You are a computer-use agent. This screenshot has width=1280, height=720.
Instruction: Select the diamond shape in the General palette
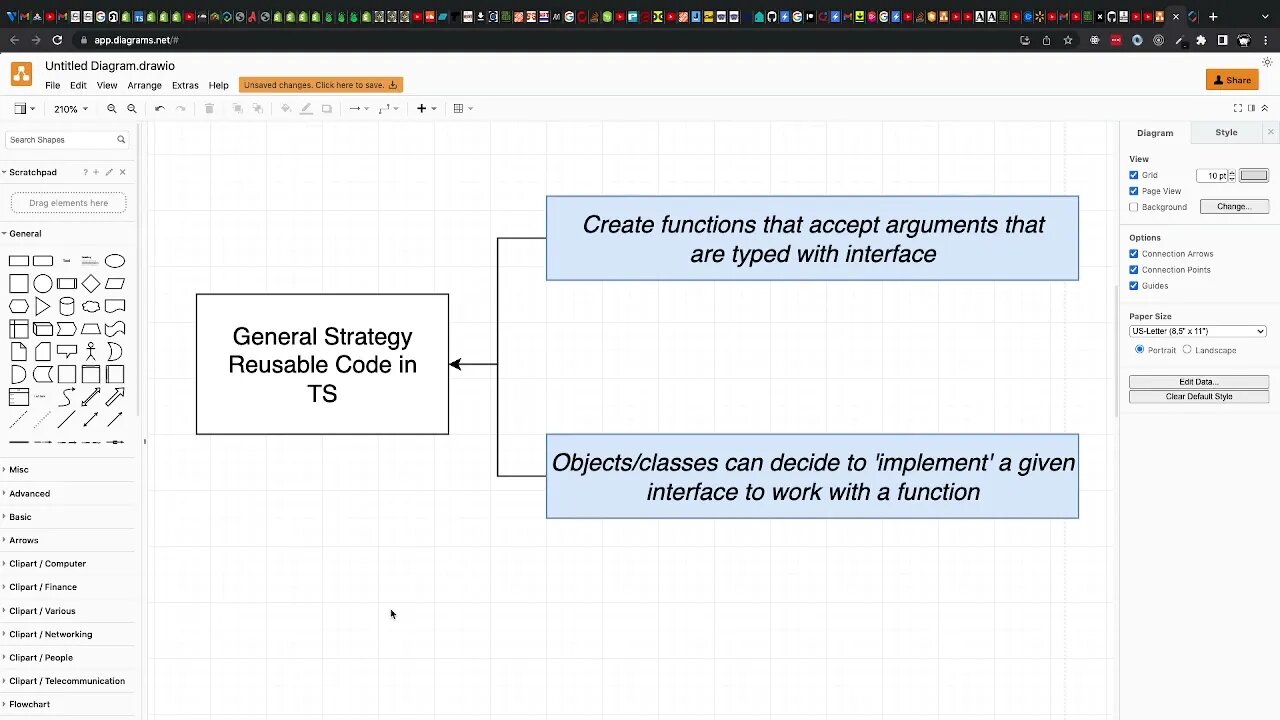[x=91, y=284]
